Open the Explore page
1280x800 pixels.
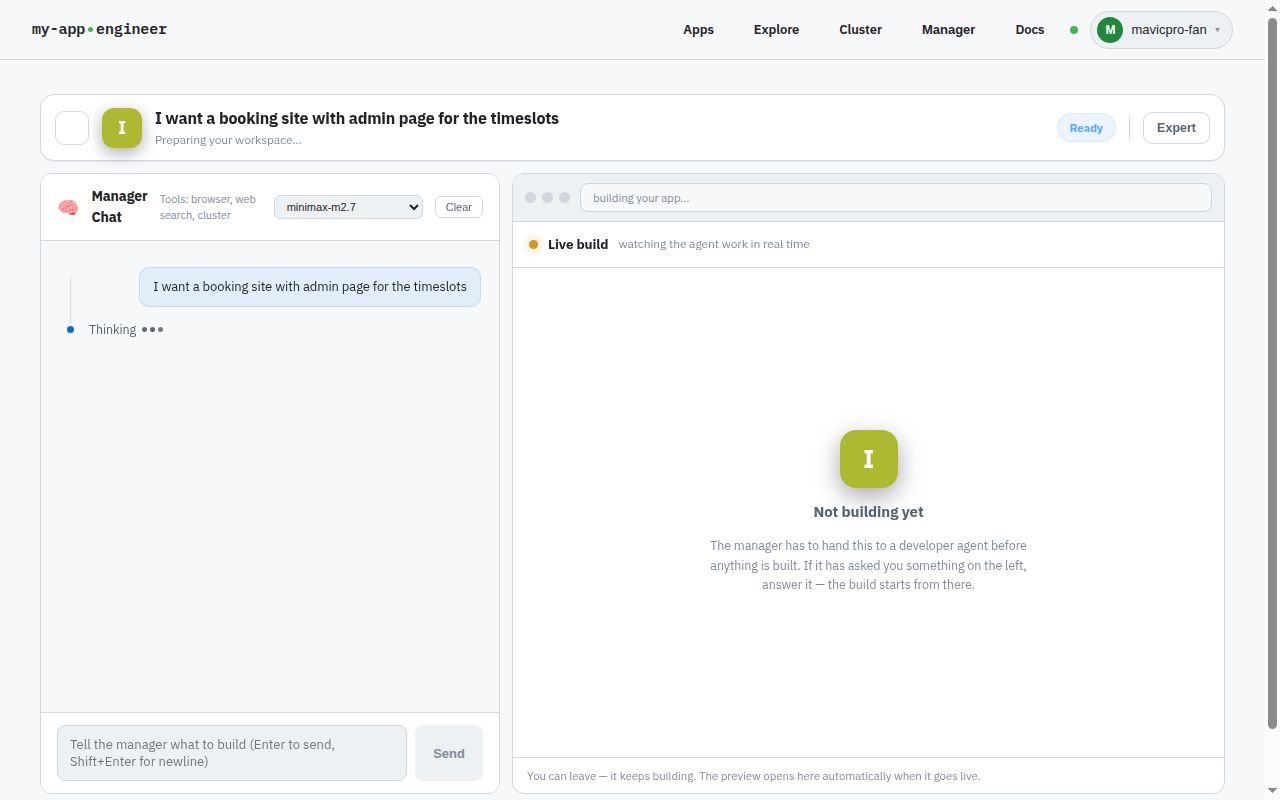[x=776, y=30]
